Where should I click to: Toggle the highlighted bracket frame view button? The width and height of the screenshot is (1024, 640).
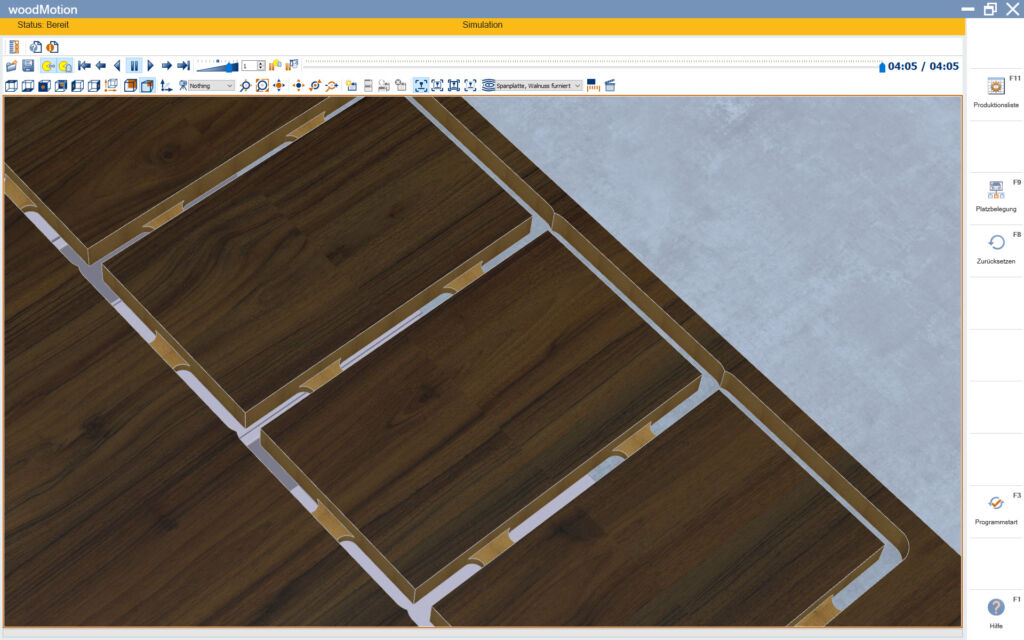tap(421, 86)
